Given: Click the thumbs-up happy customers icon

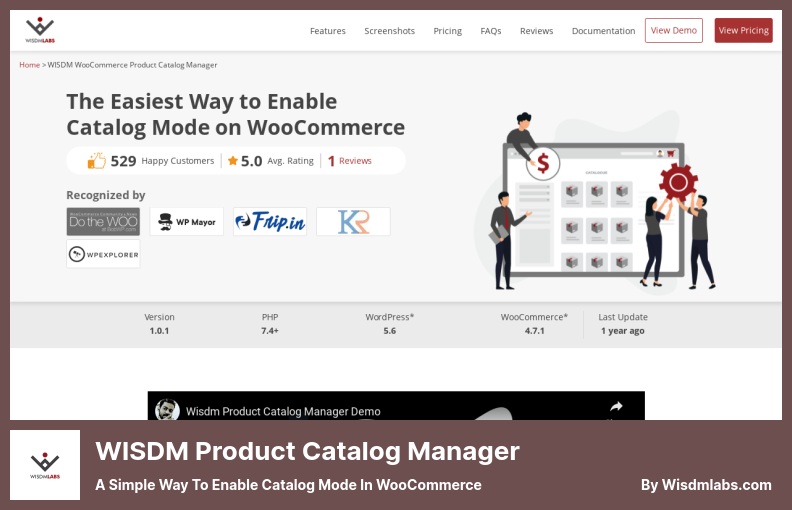Looking at the screenshot, I should pyautogui.click(x=96, y=161).
